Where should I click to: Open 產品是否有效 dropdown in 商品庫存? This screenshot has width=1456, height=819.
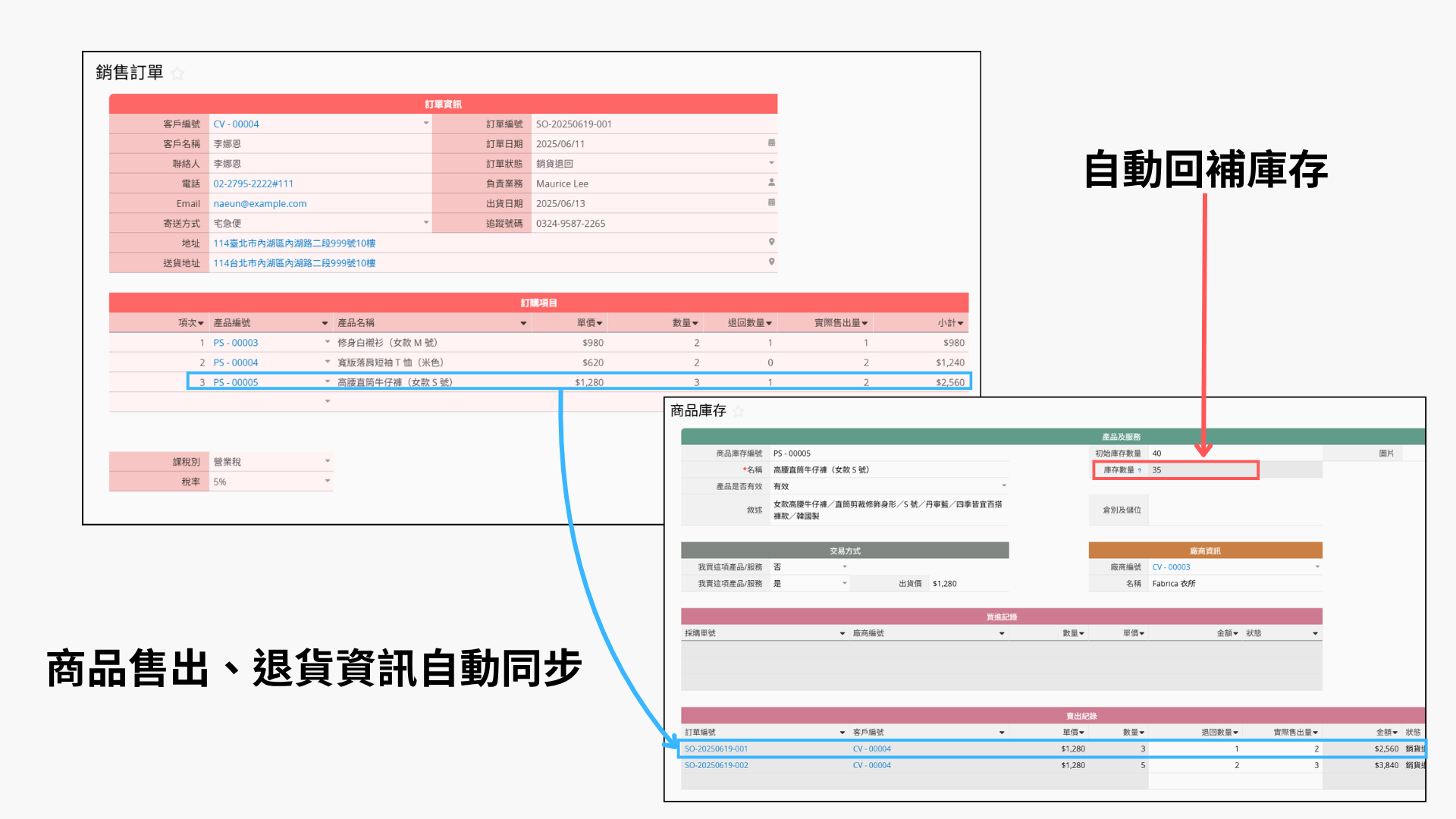(1004, 486)
